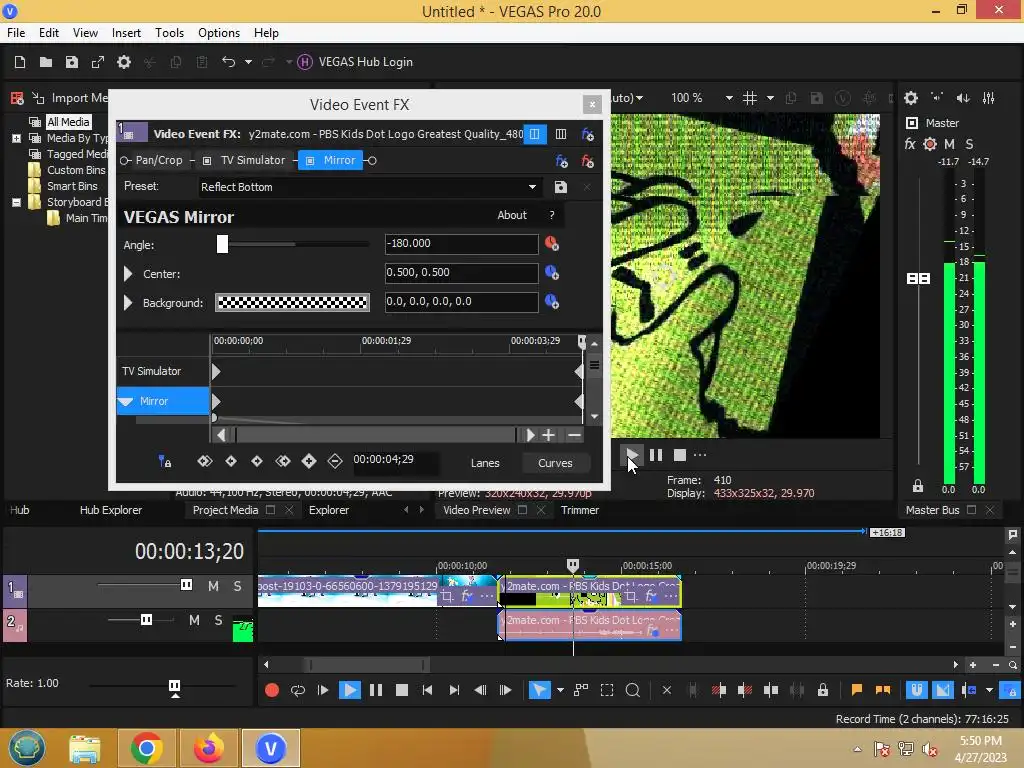
Task: Expand the Media By Type tree node
Action: [x=16, y=138]
